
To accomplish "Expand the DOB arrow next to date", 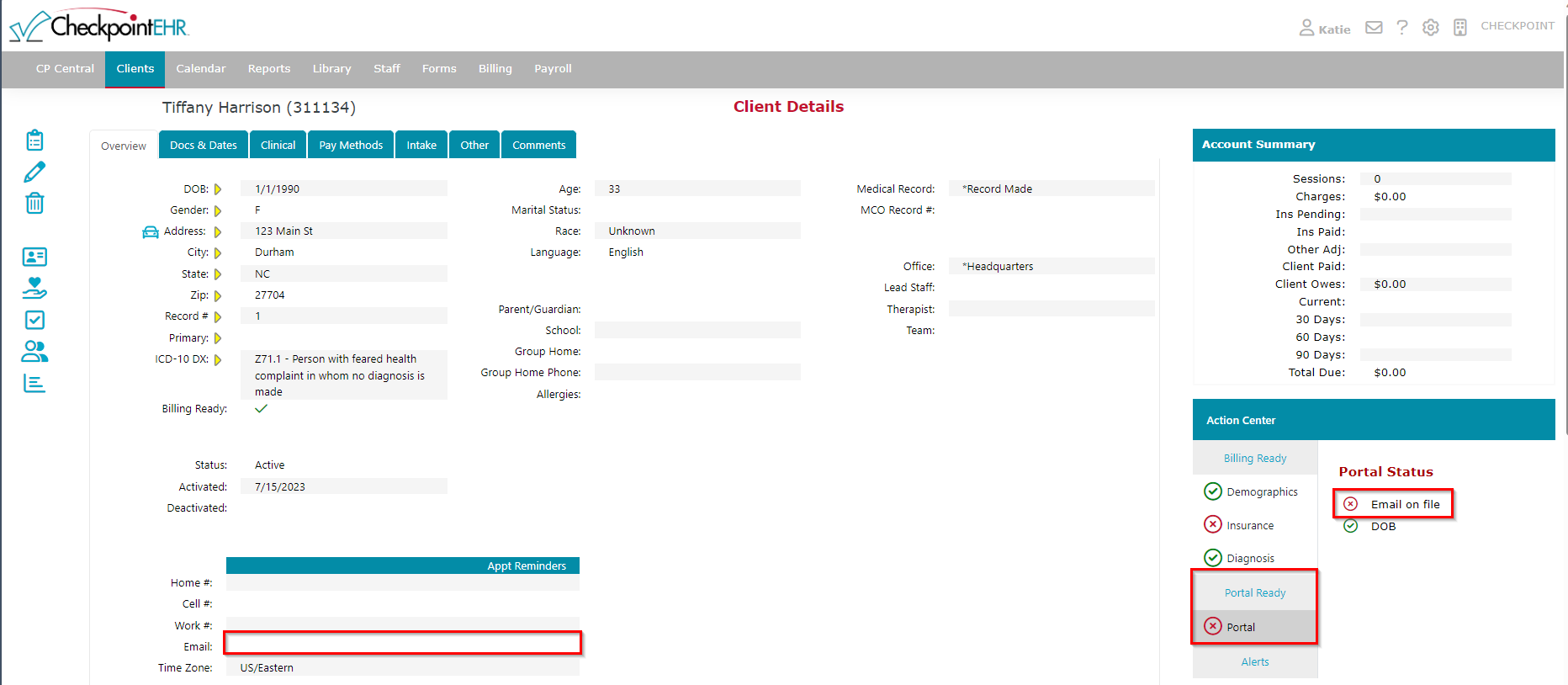I will pyautogui.click(x=218, y=189).
